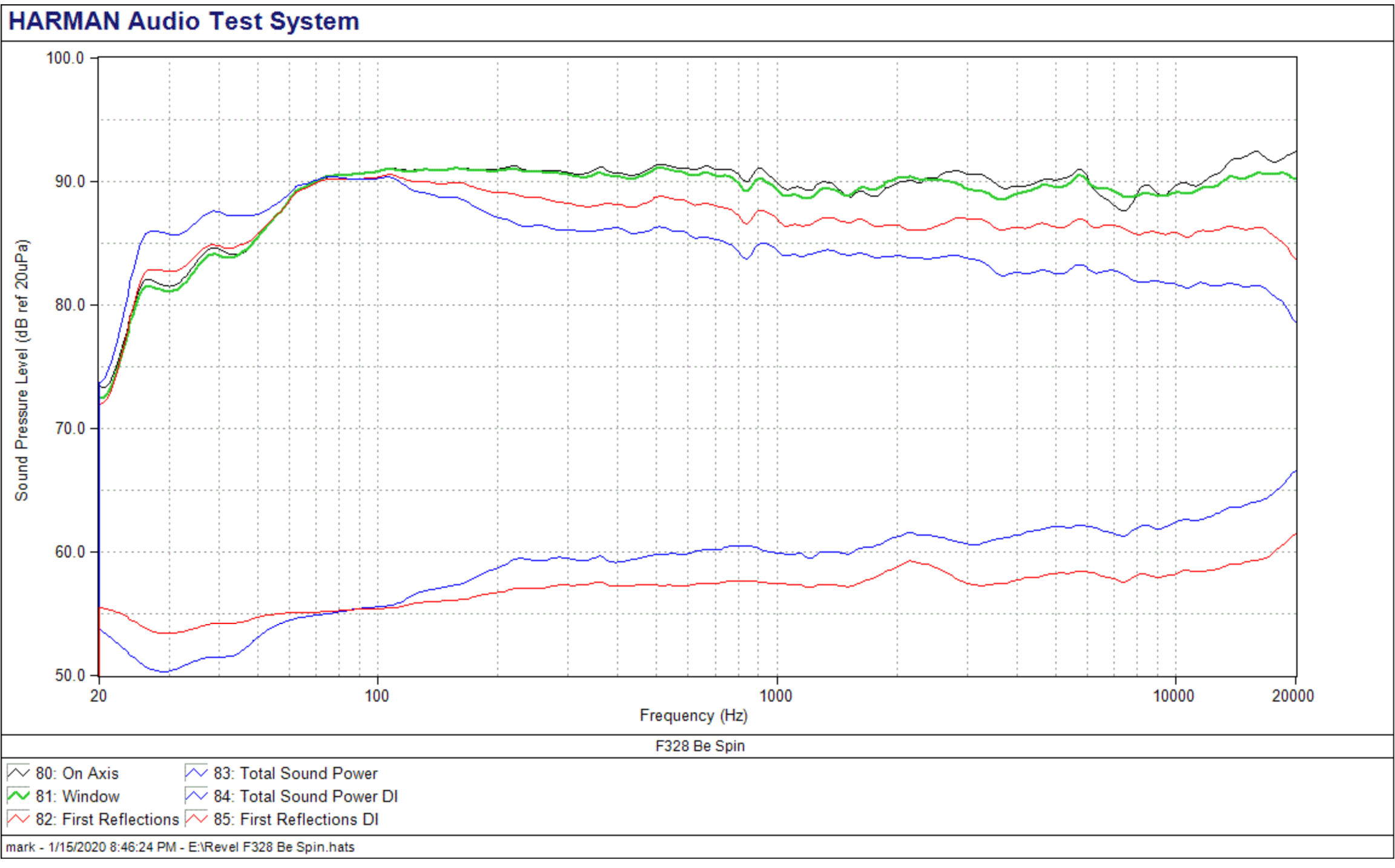The image size is (1395, 868).
Task: Click the Frequency (Hz) axis title
Action: tap(693, 715)
